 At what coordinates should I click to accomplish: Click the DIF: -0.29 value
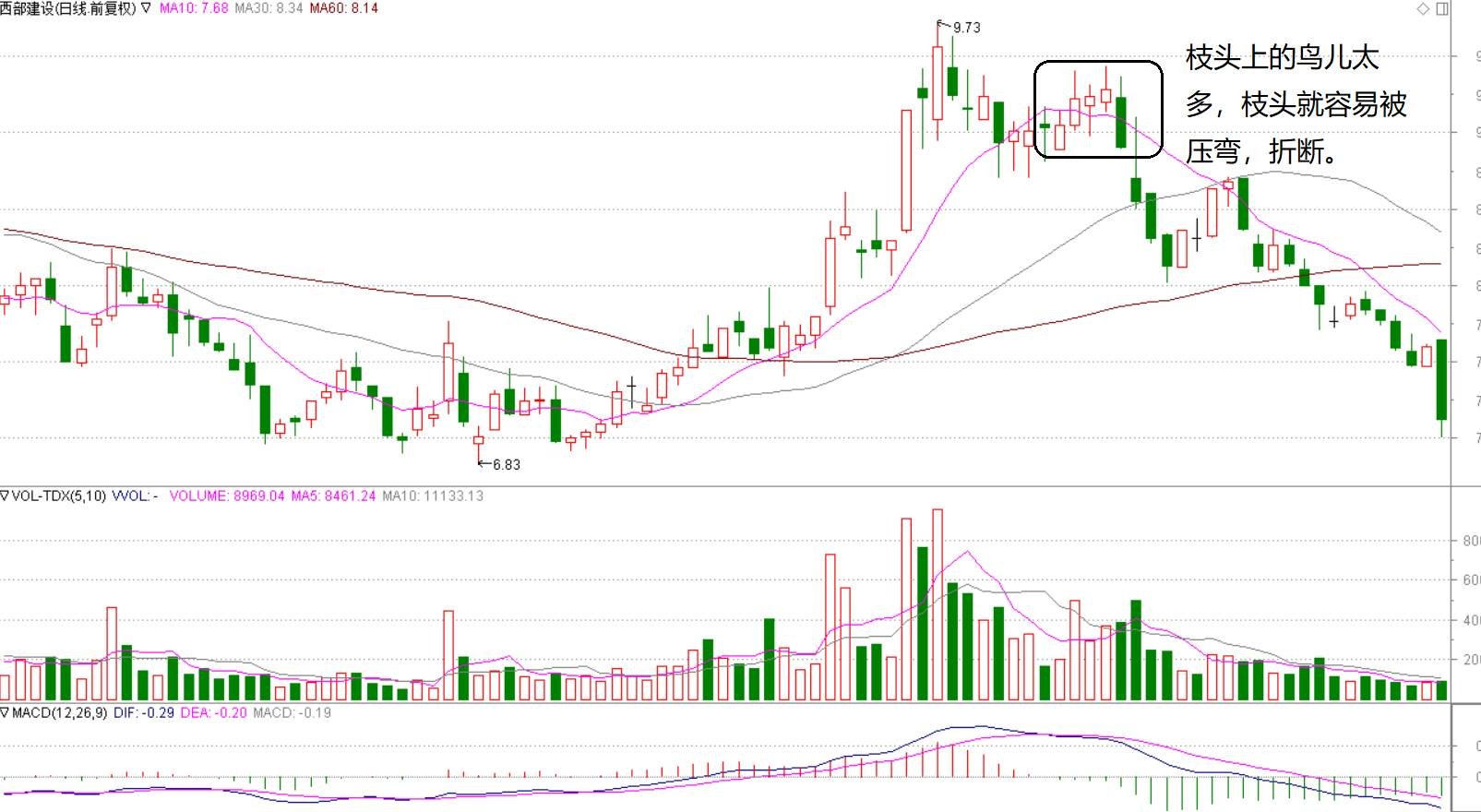click(x=144, y=713)
